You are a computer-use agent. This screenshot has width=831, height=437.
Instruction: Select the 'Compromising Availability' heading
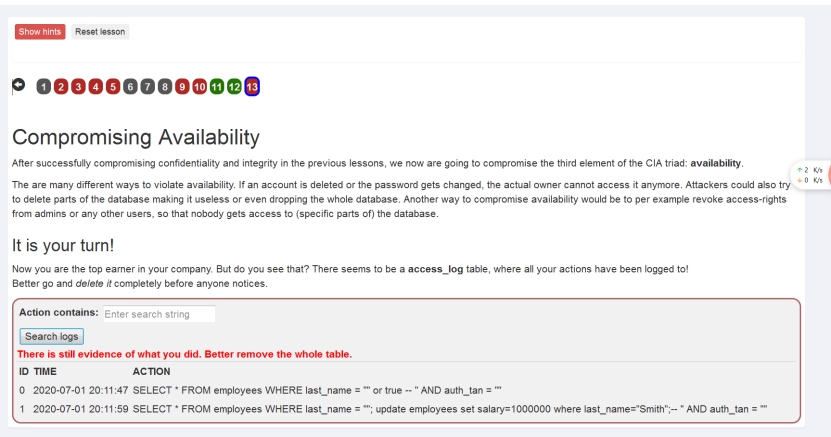[136, 137]
